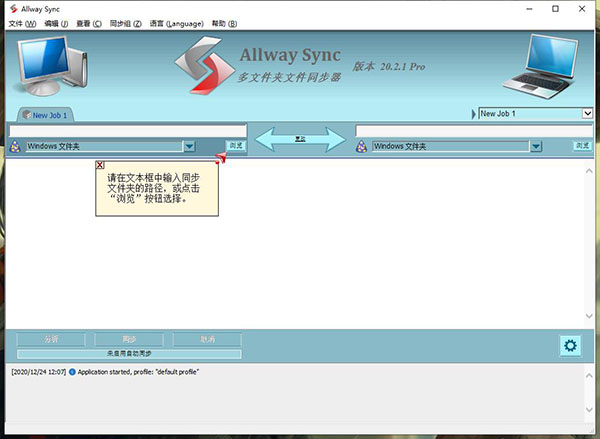Screen dimensions: 600x439
Task: Click the Allway Sync logo in banner
Action: [x=205, y=65]
